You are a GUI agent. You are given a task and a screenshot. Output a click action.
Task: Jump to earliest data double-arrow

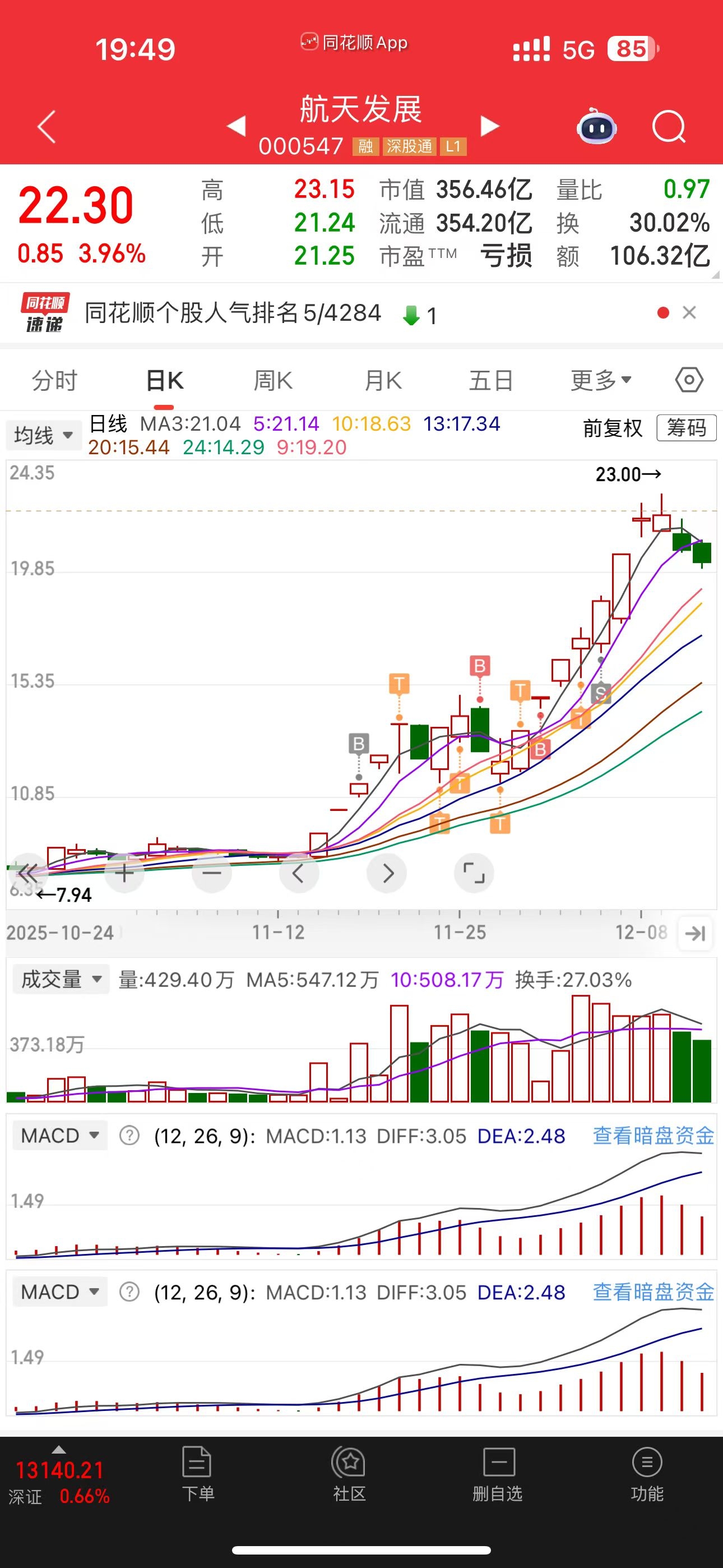click(28, 874)
